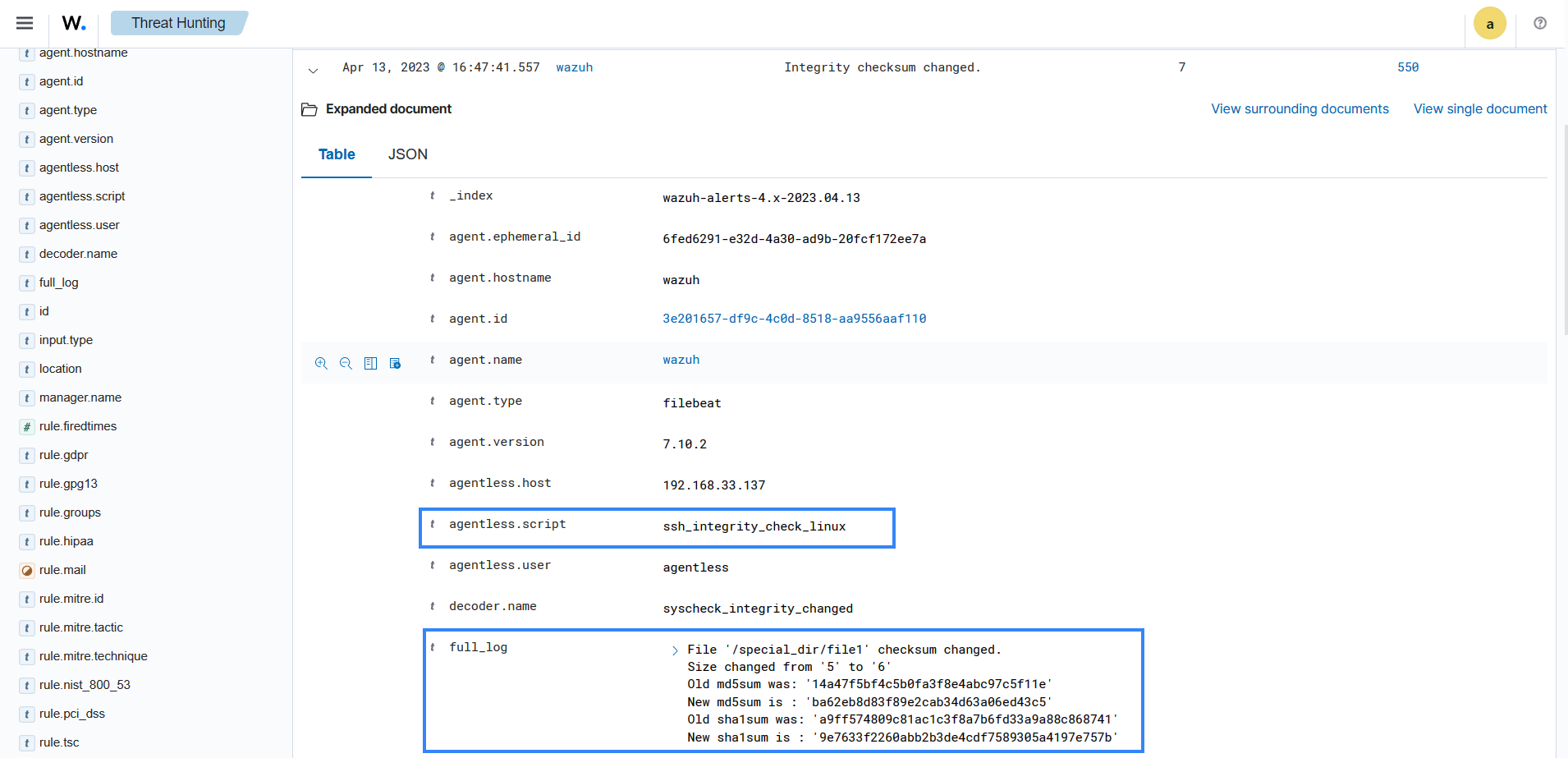Open the hamburger navigation menu
The image size is (1568, 758).
25,23
